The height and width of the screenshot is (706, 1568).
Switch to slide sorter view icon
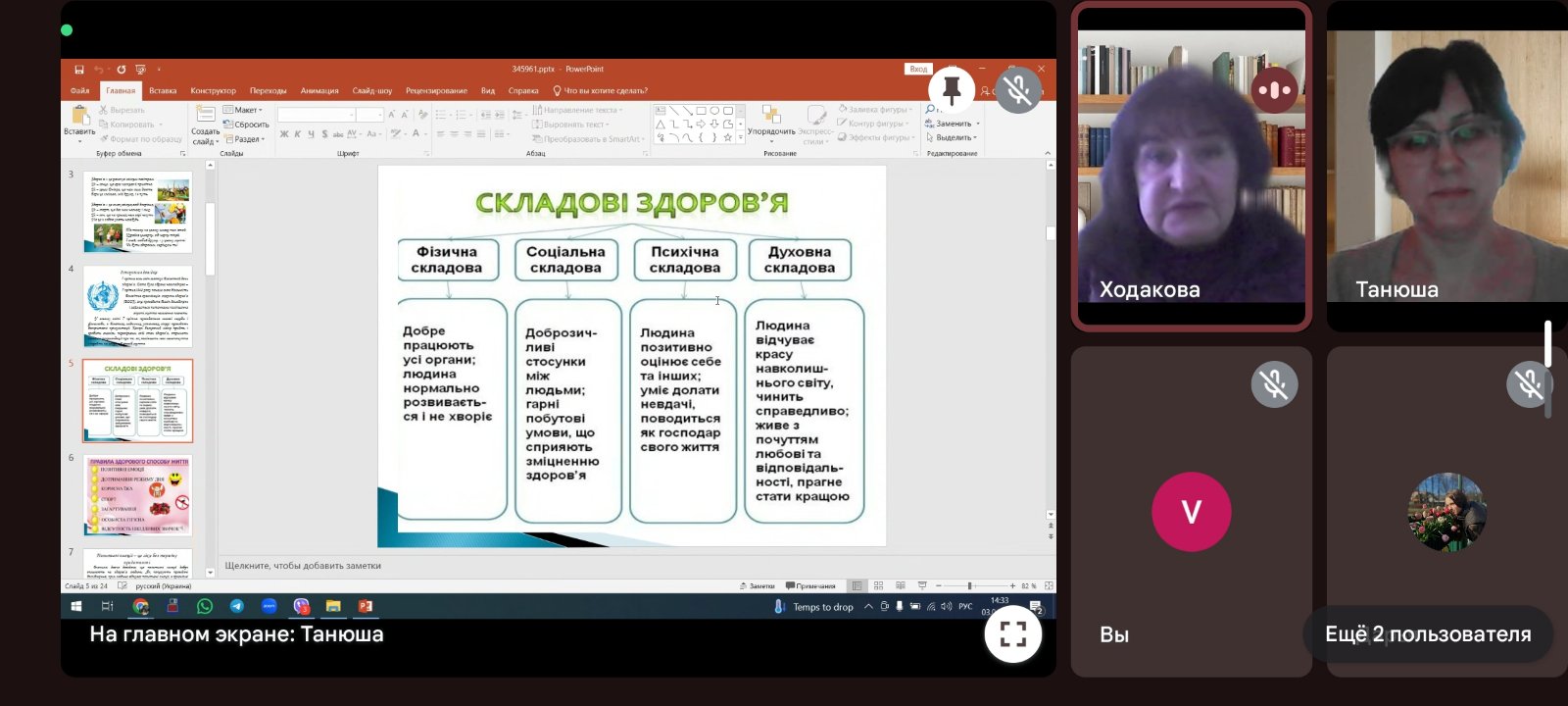[x=878, y=585]
